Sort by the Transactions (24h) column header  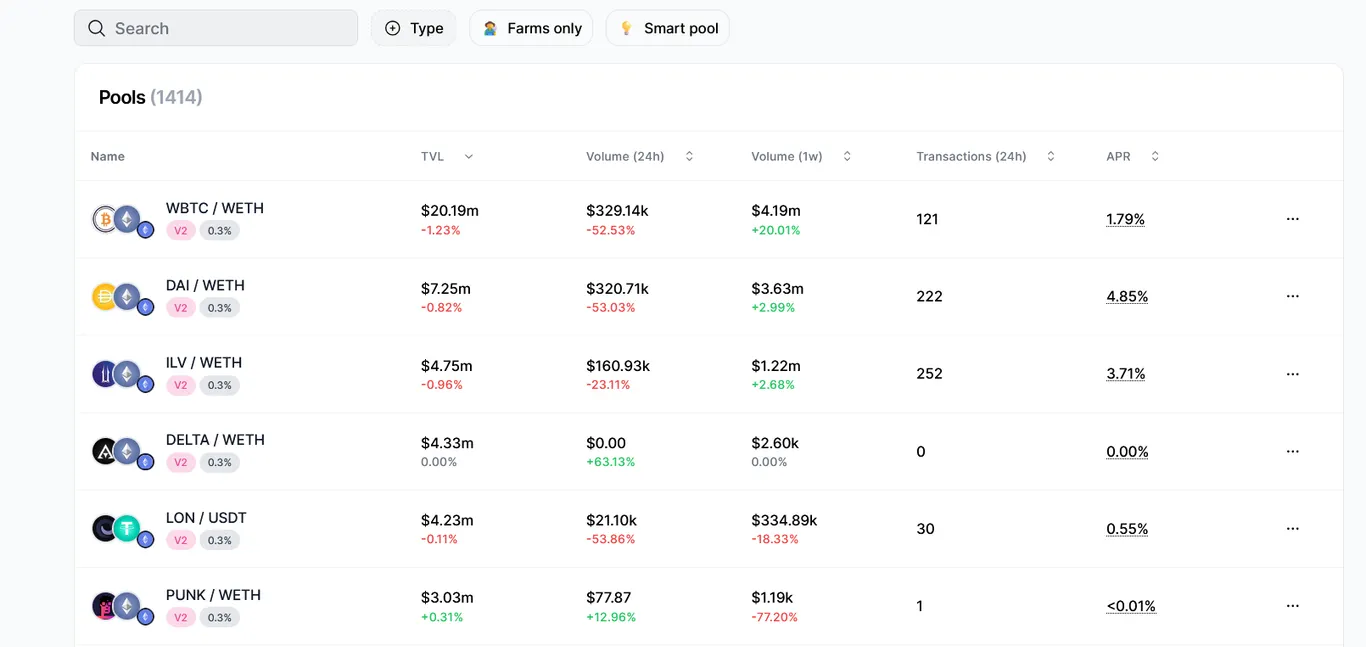[986, 156]
